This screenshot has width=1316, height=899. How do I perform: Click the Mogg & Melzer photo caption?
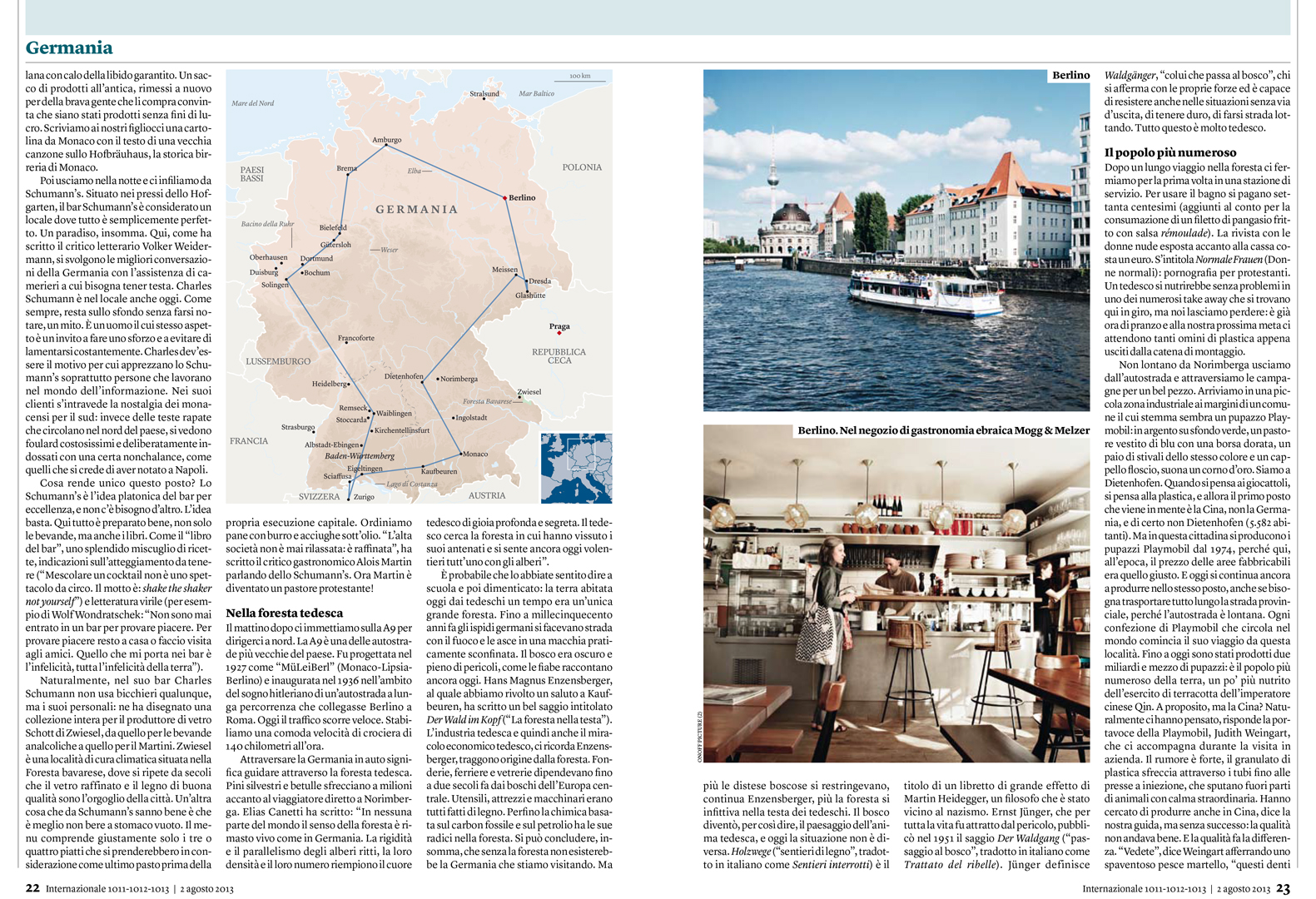tap(943, 430)
